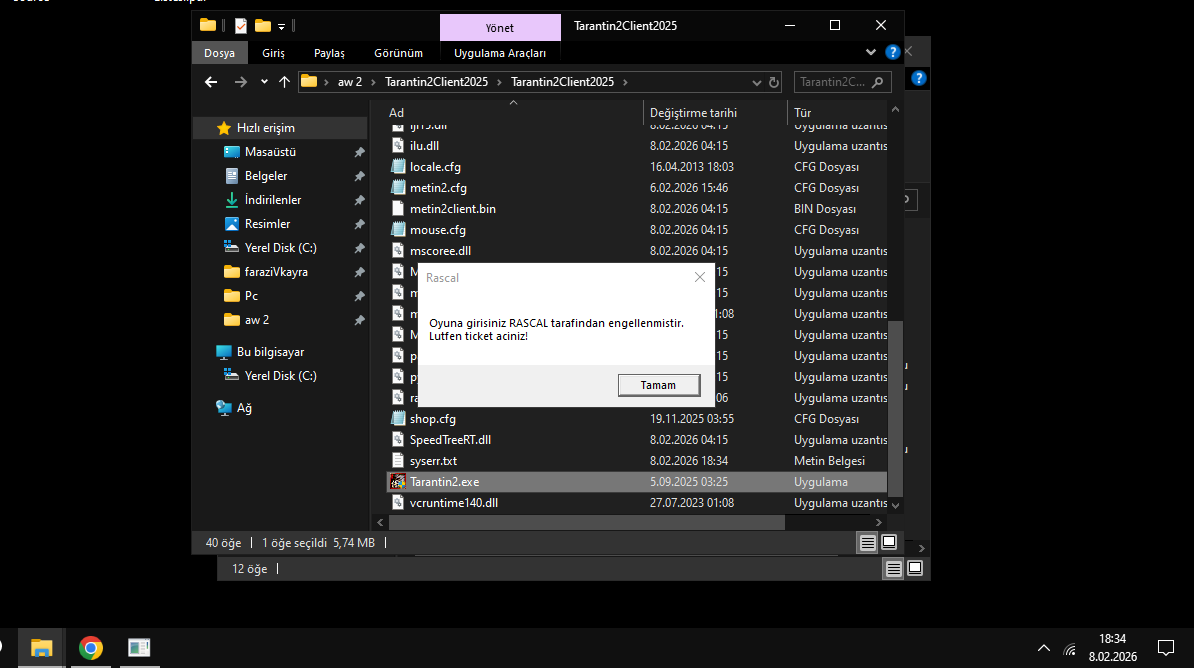
Task: Select Ağ in navigation pane
Action: tap(244, 408)
